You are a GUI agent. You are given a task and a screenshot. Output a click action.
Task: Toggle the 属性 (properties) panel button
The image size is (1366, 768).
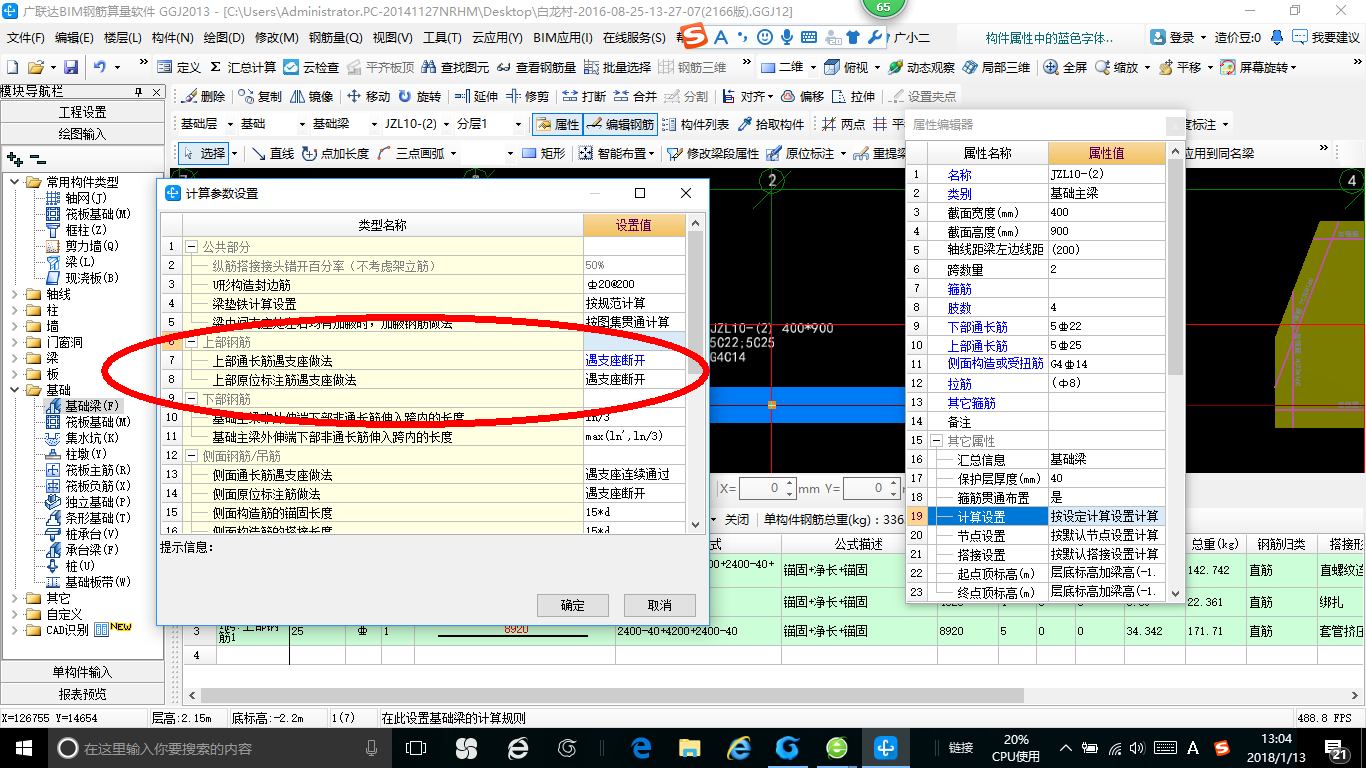click(557, 125)
